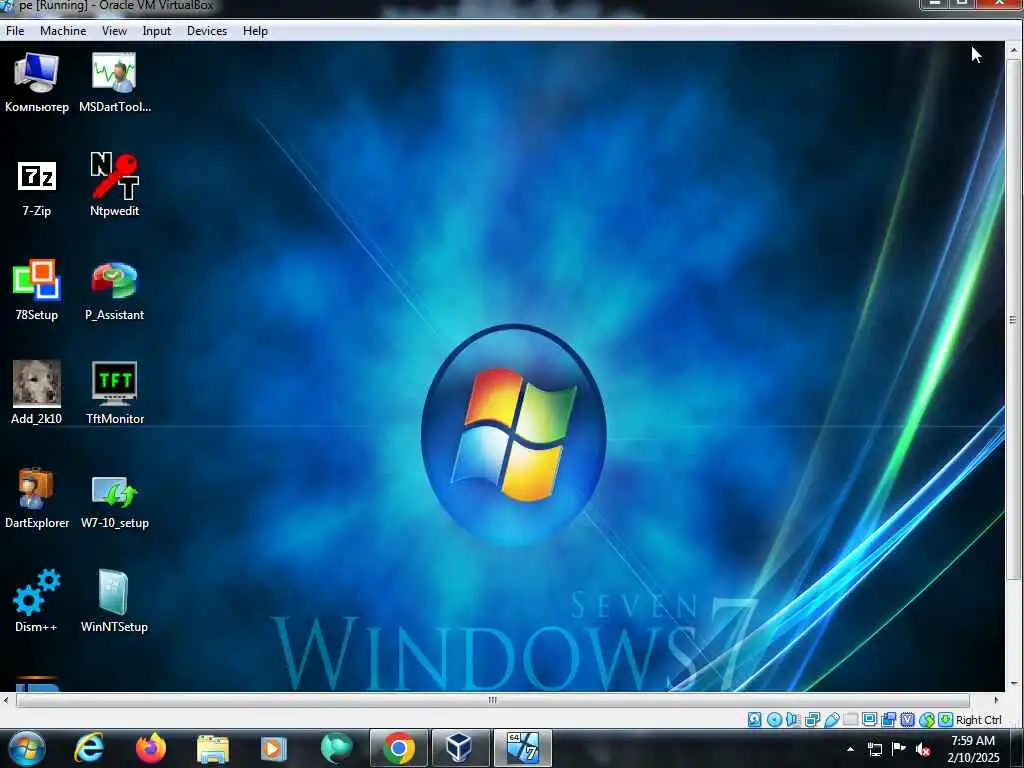1024x768 pixels.
Task: Open the Action Center flag icon
Action: pyautogui.click(x=899, y=748)
